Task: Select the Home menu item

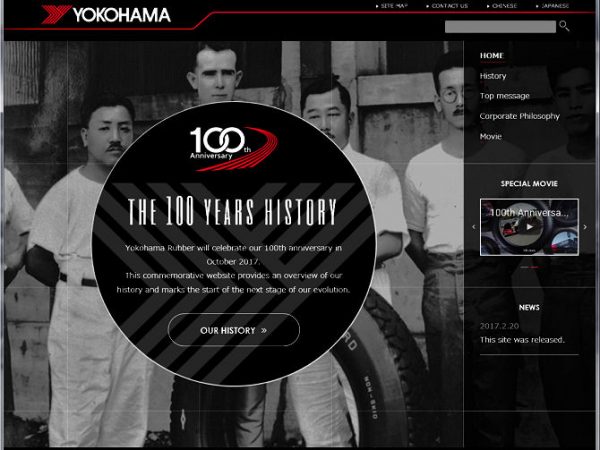Action: pyautogui.click(x=492, y=56)
